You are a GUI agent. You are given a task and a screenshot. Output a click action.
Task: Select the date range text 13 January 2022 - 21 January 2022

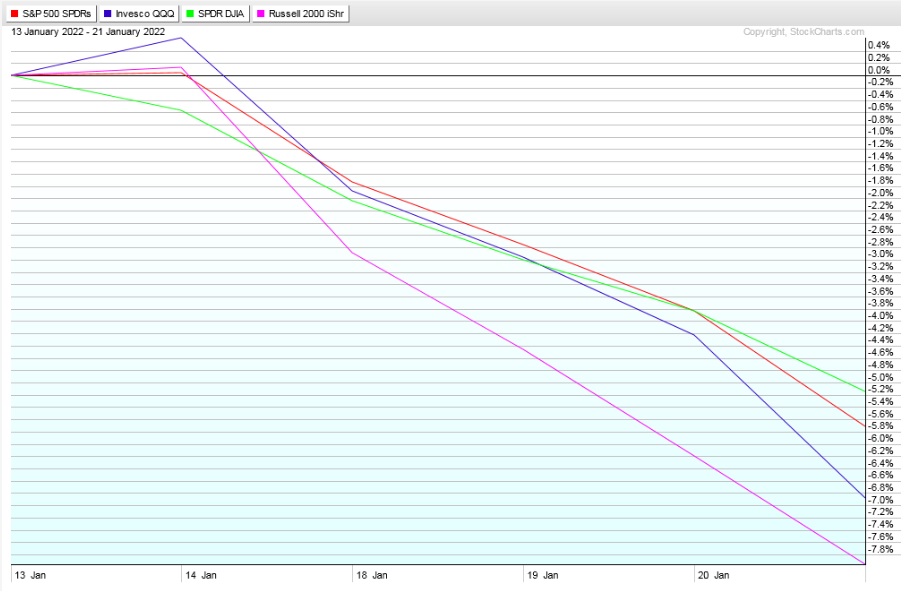88,32
